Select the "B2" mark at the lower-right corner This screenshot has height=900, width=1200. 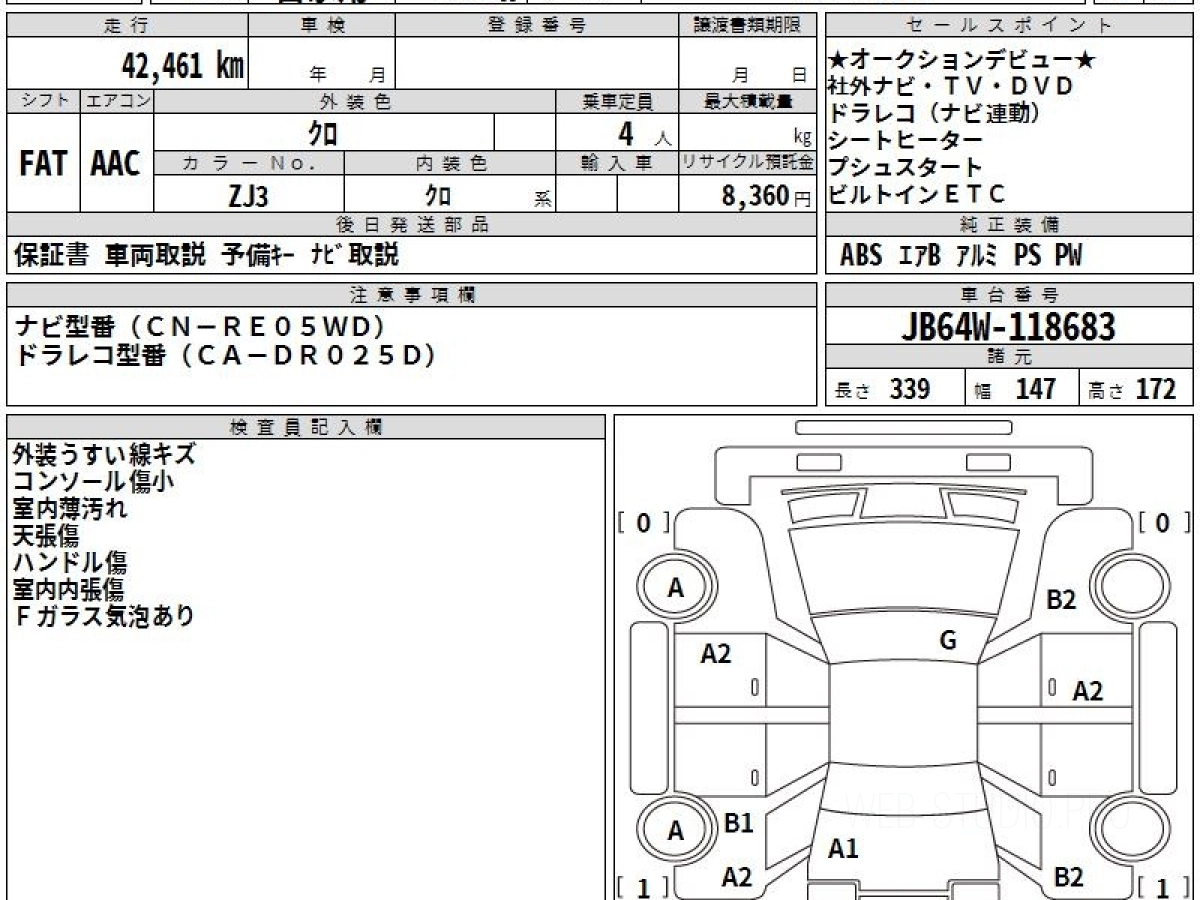pyautogui.click(x=1069, y=877)
